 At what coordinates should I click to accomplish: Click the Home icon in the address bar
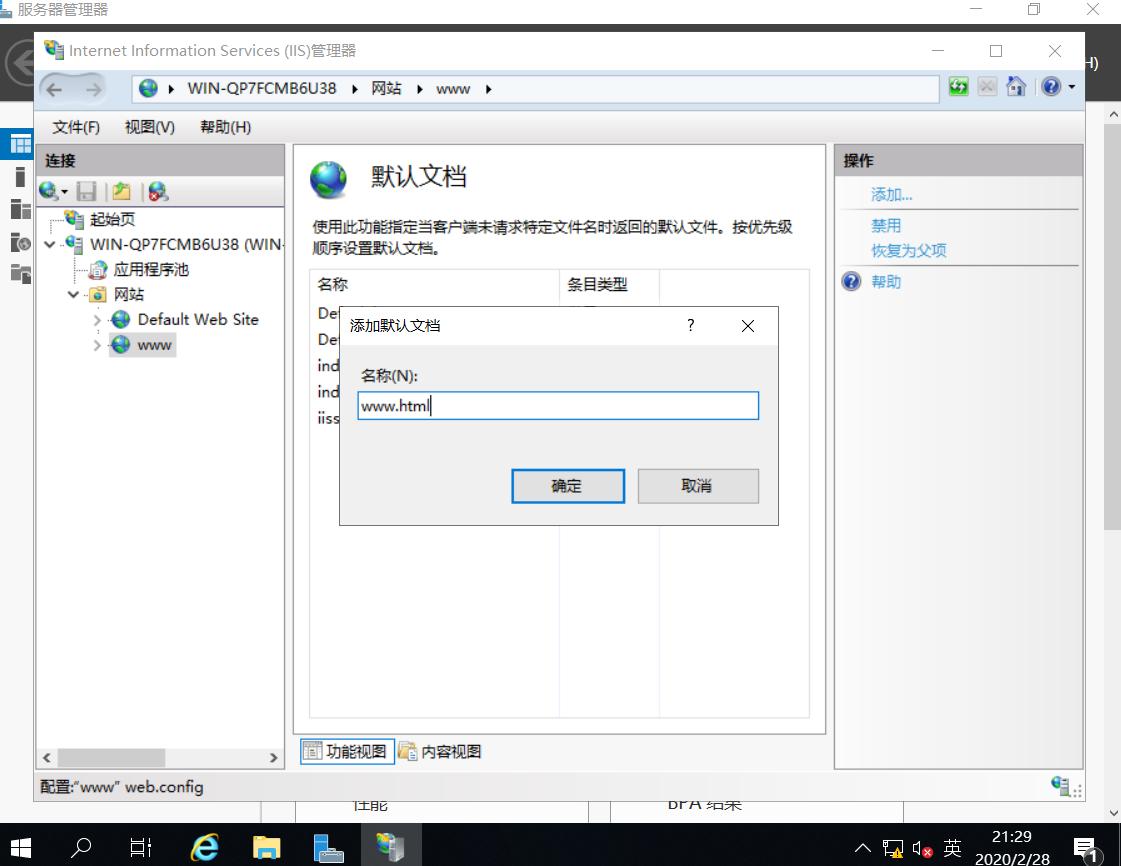(x=1015, y=87)
